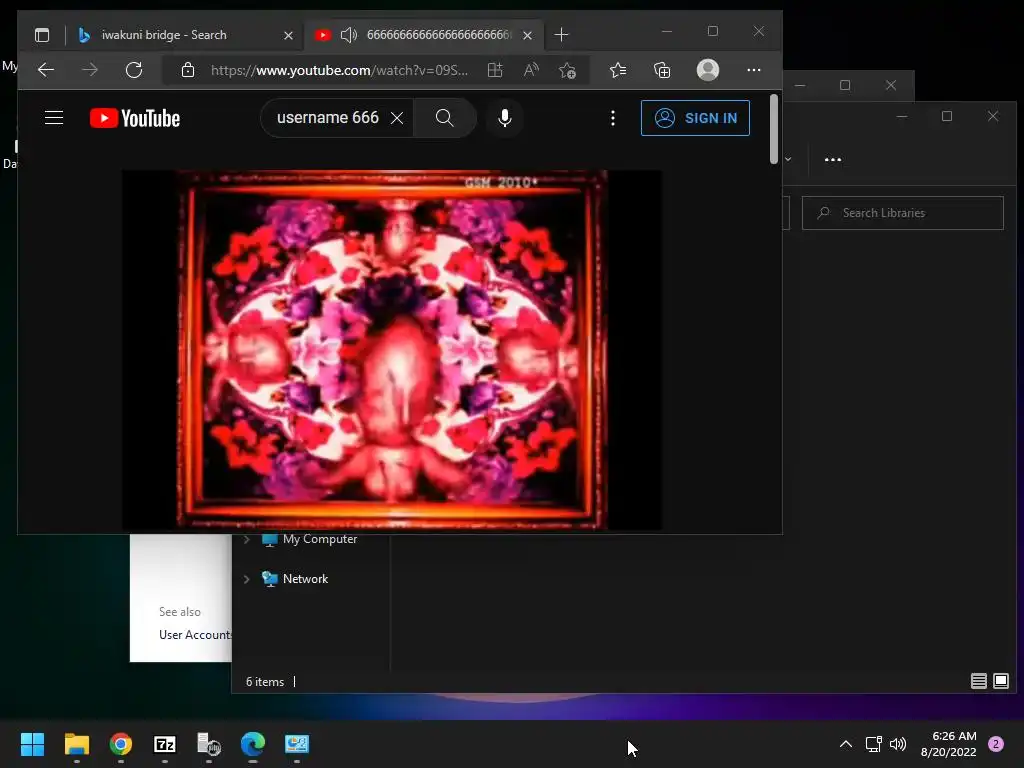Viewport: 1024px width, 768px height.
Task: Close the iwakuni bridge Search tab
Action: click(288, 35)
